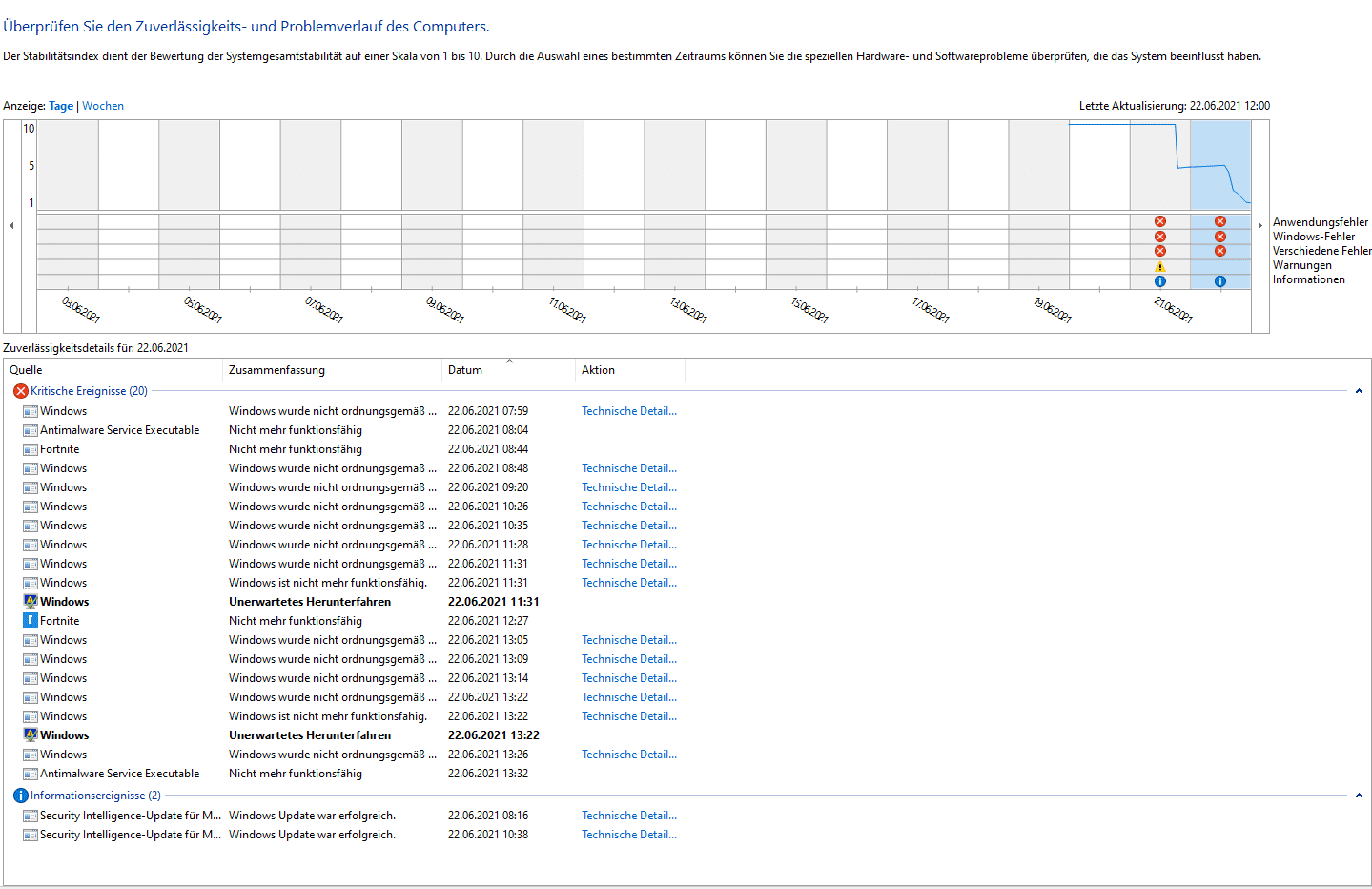Click information icon for 21.06.2021 column
The width and height of the screenshot is (1372, 889).
pyautogui.click(x=1160, y=281)
